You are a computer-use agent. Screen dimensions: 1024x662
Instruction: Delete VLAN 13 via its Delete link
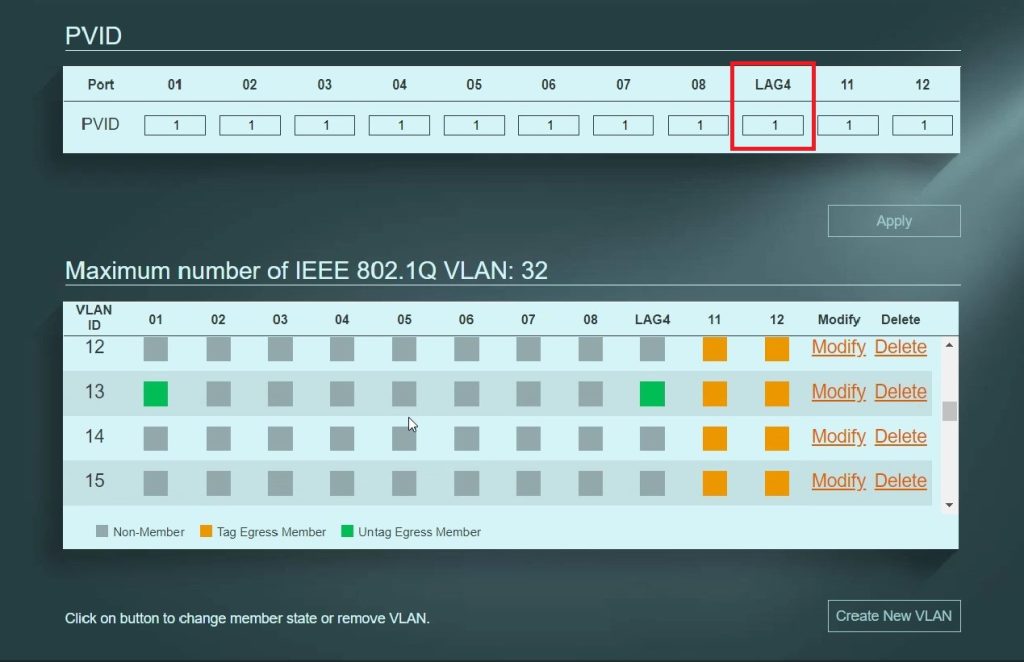[x=901, y=391]
